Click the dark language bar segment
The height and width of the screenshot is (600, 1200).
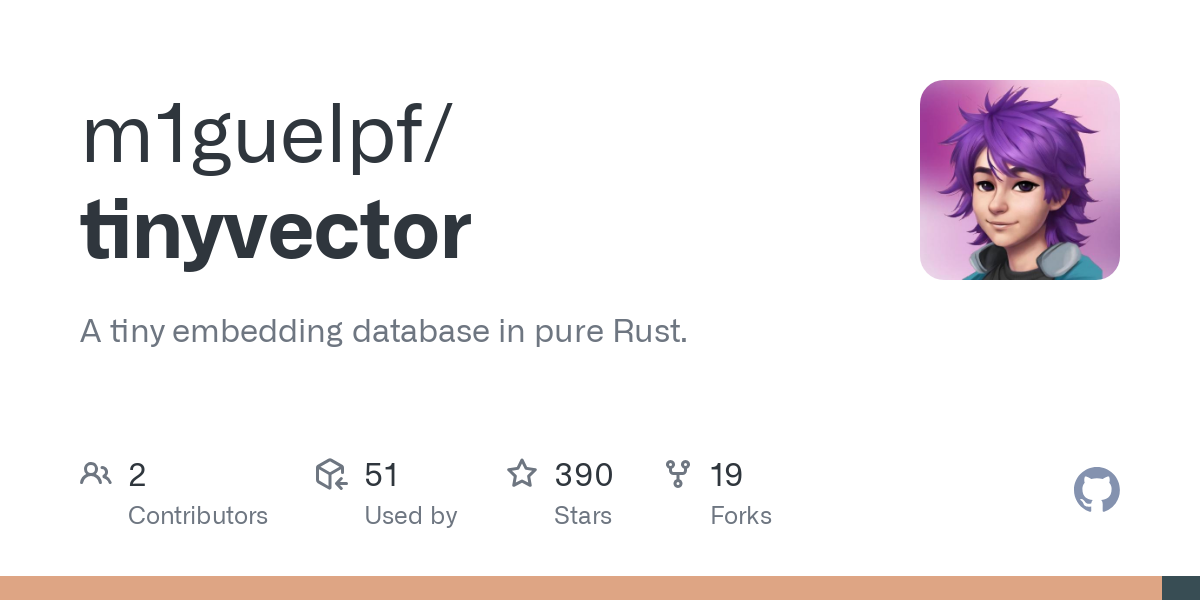pos(1181,588)
